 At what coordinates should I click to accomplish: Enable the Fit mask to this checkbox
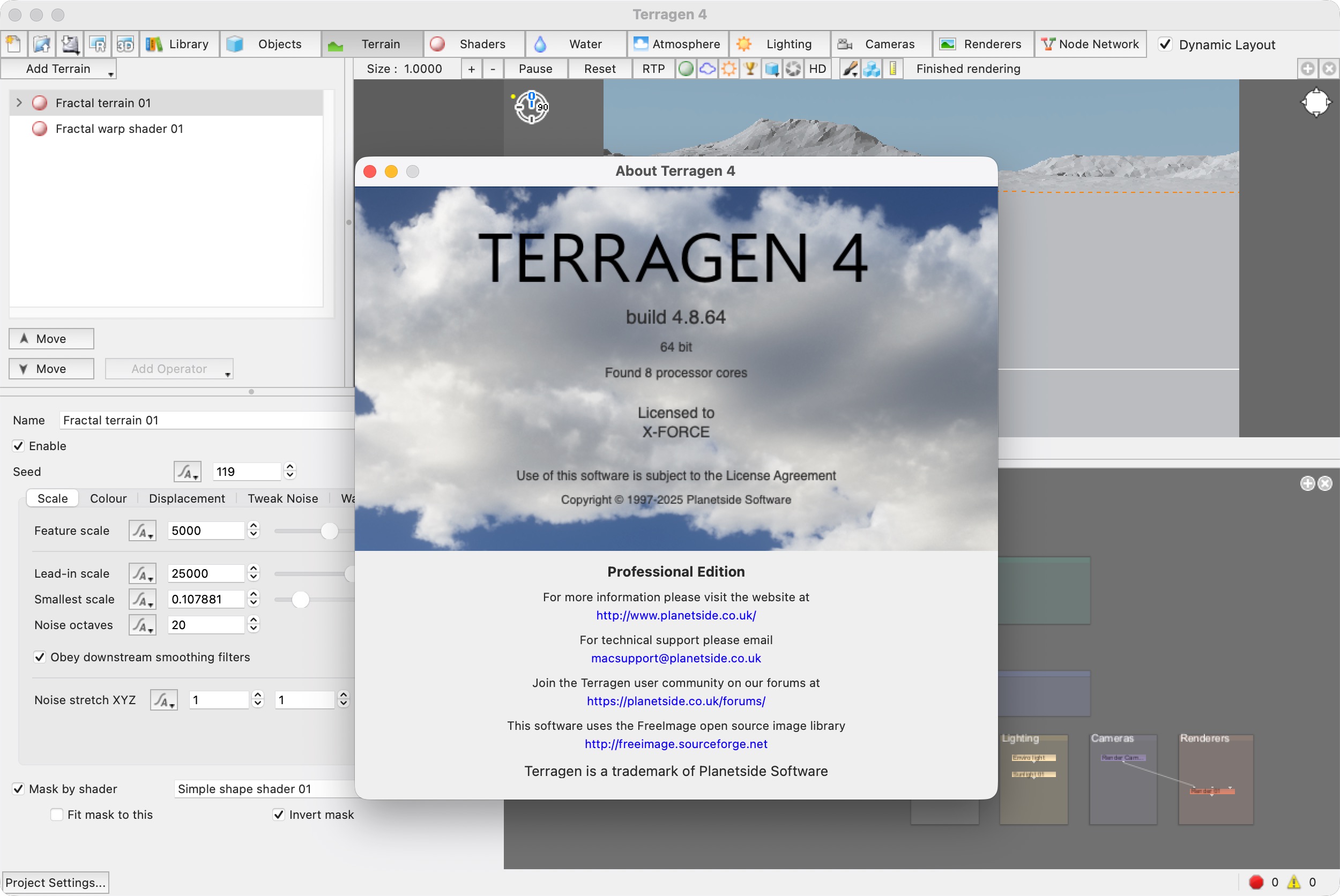coord(57,815)
